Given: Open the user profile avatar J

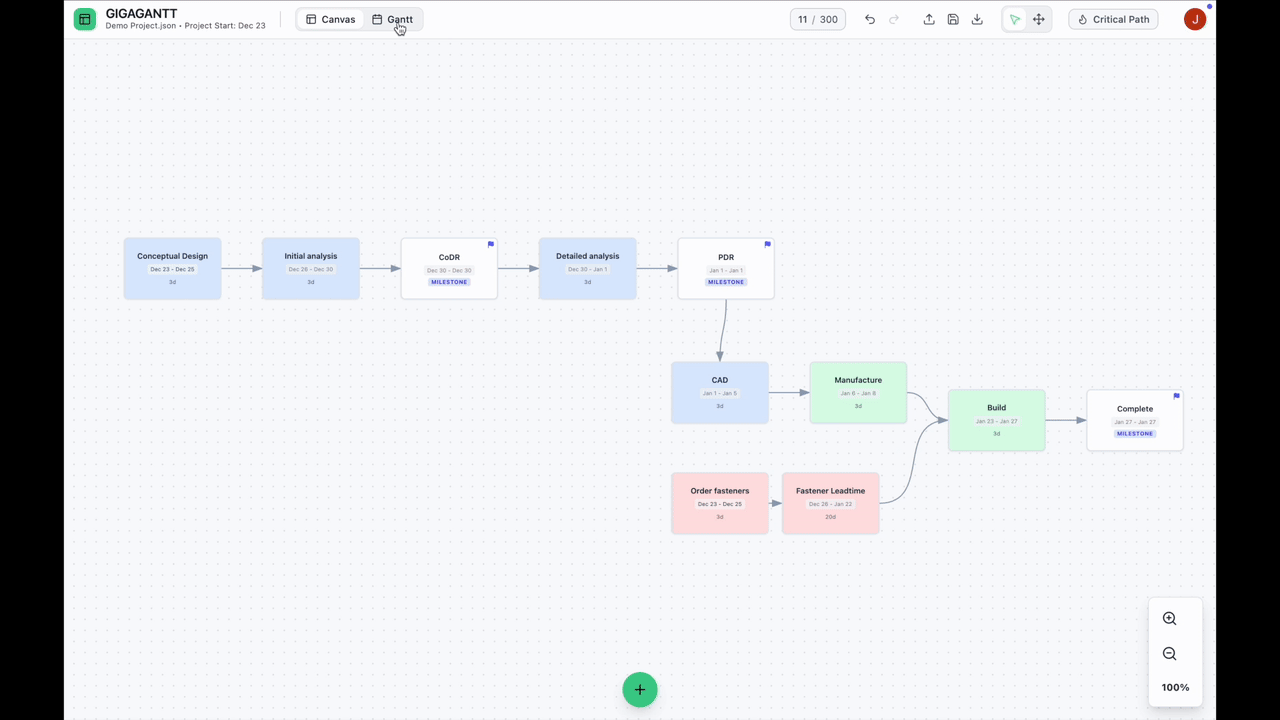Looking at the screenshot, I should coord(1195,19).
